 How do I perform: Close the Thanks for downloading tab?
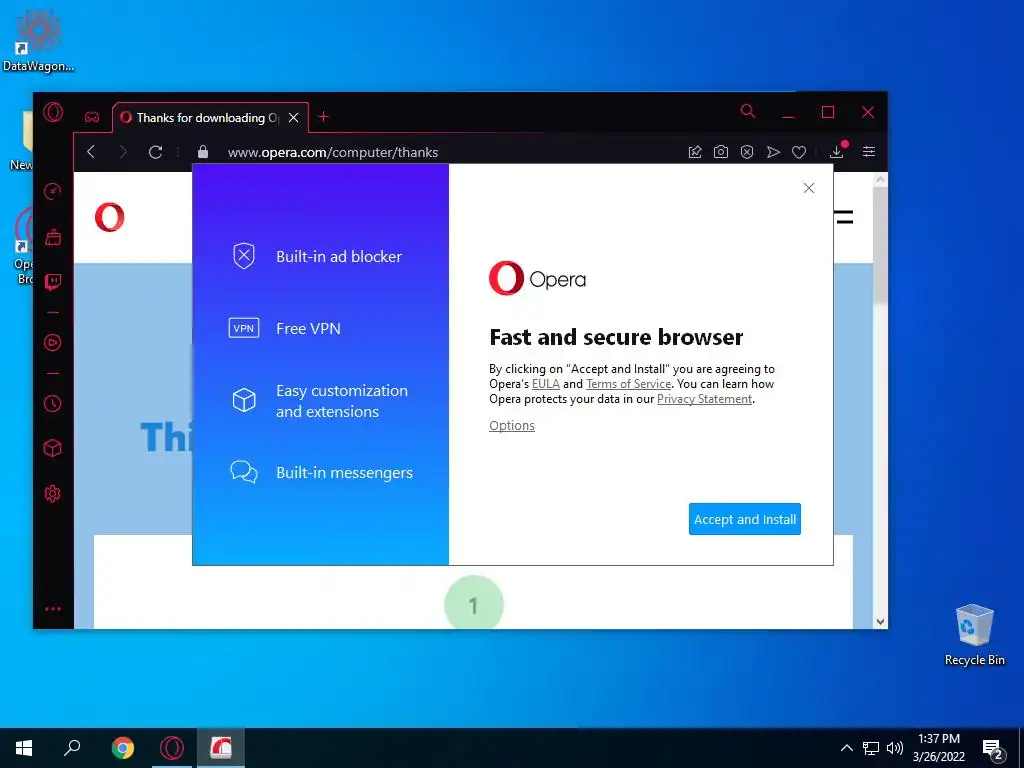pos(294,118)
